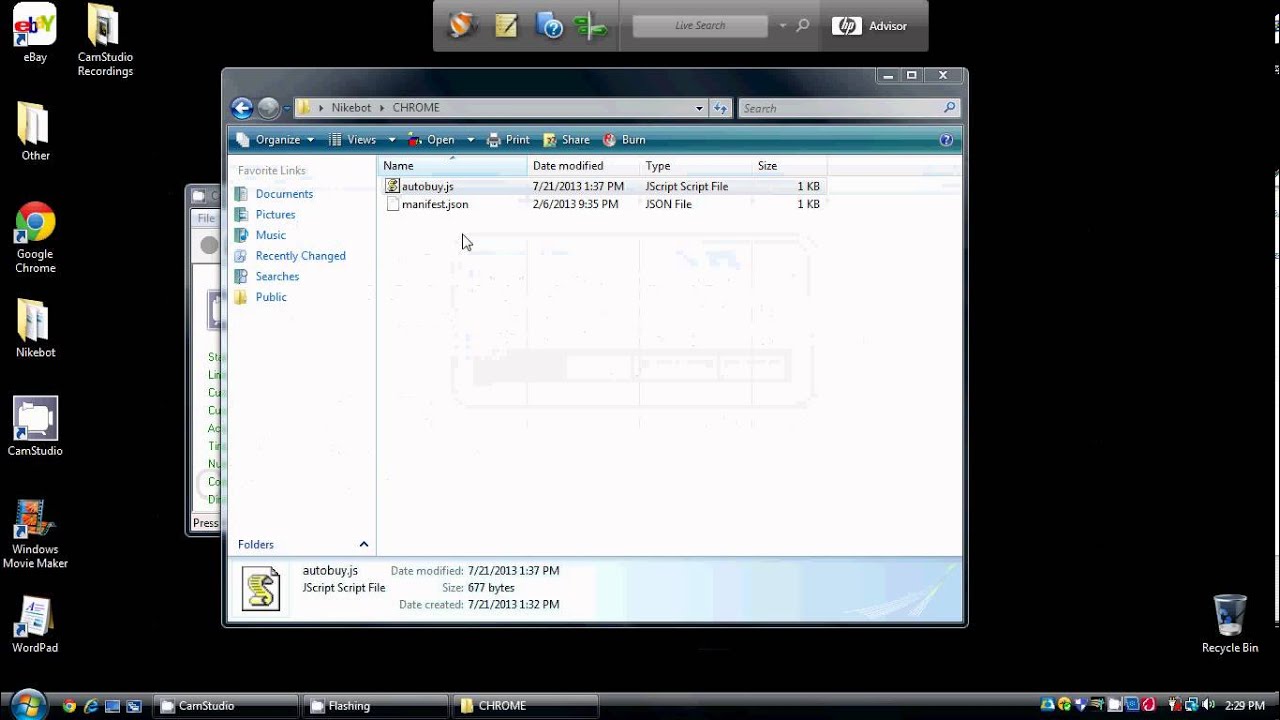Launch Internet Explorer from quick launch
This screenshot has height=720, width=1280.
(91, 706)
